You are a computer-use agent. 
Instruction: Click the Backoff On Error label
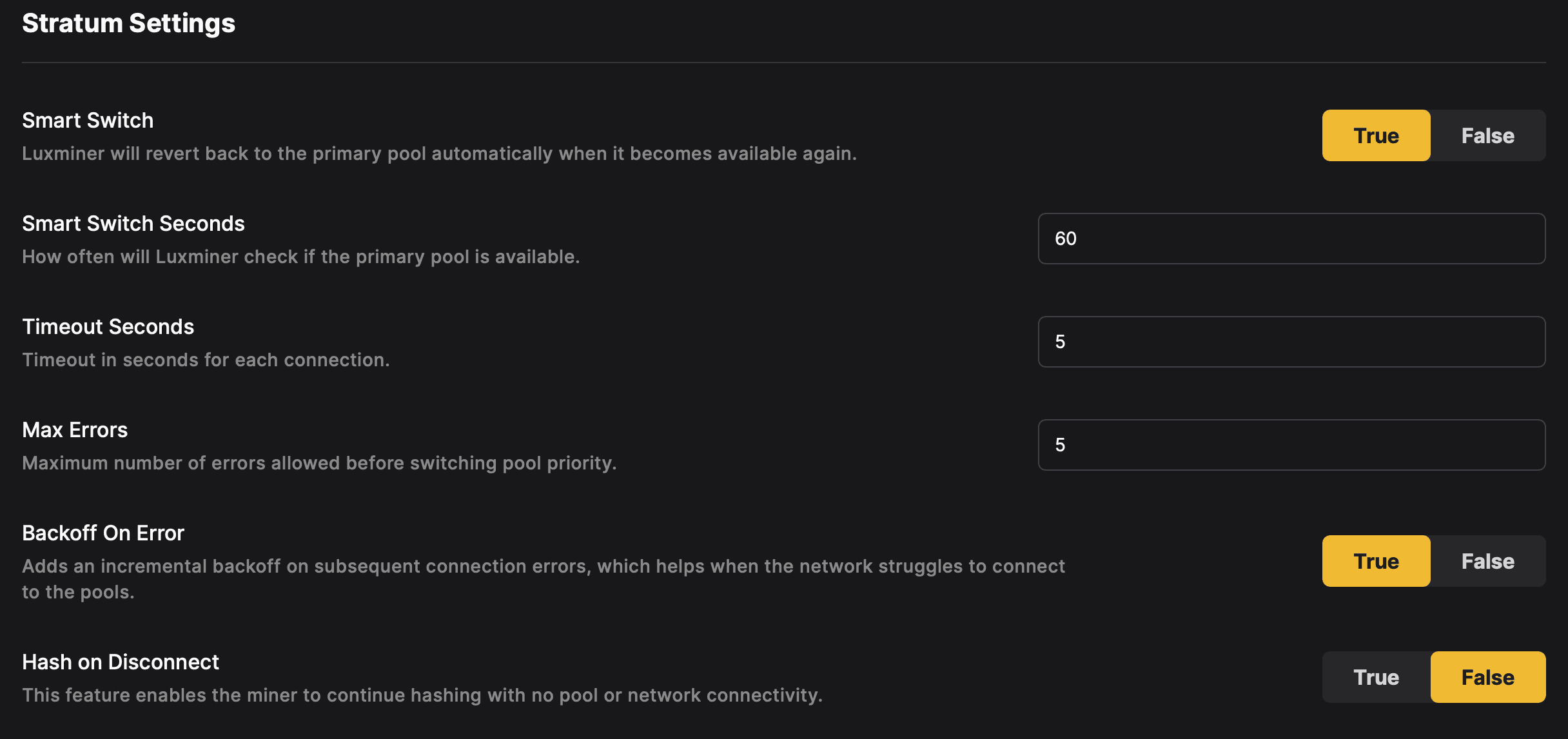pos(103,533)
